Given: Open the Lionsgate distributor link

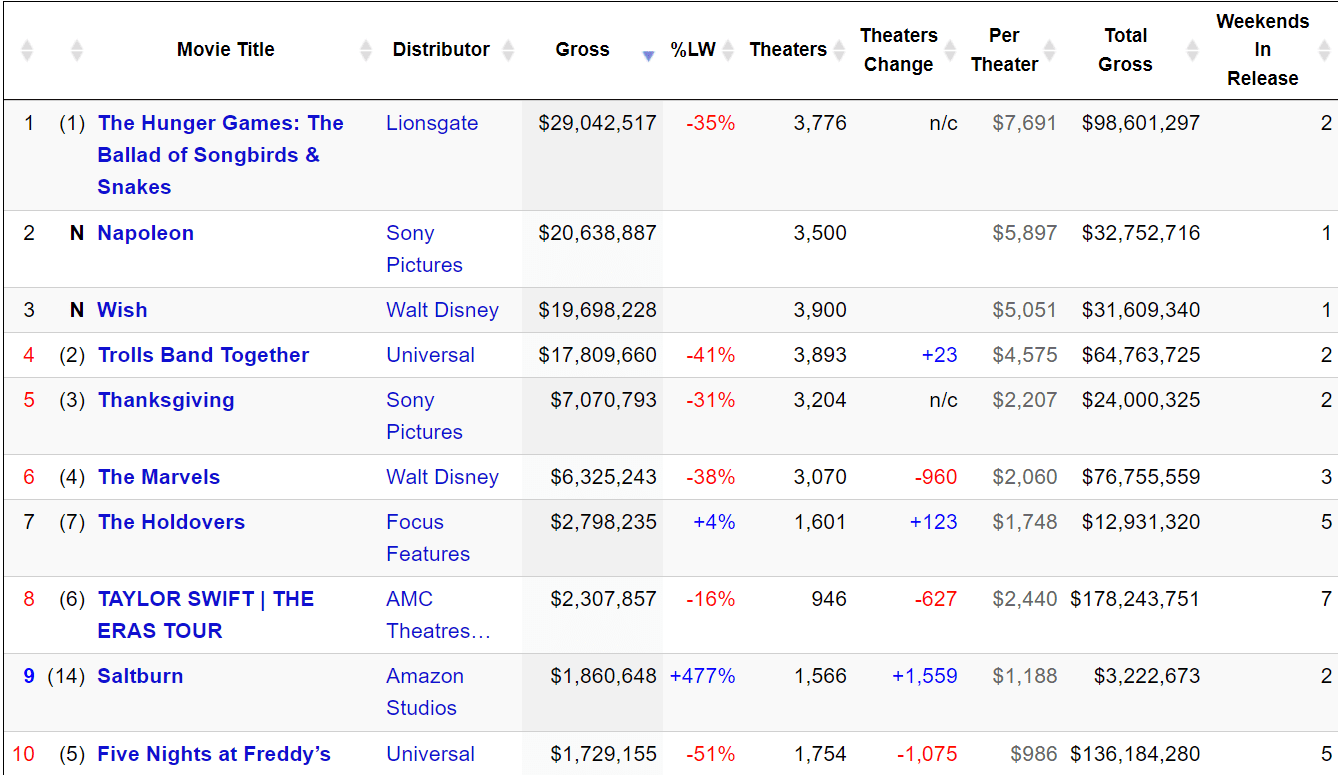Looking at the screenshot, I should (432, 123).
